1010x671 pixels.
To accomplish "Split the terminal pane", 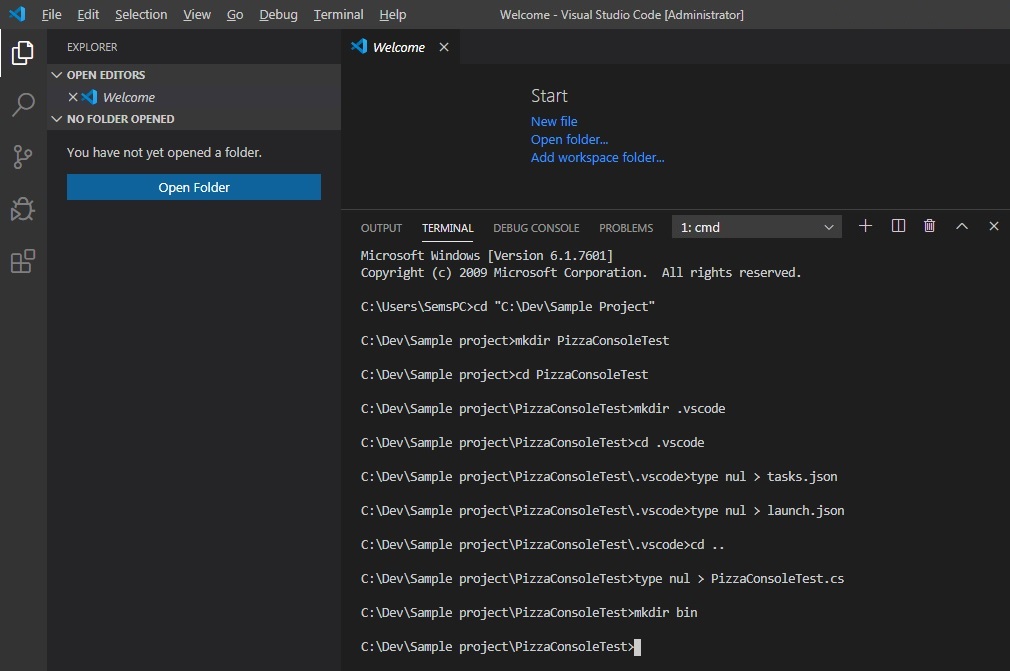I will point(898,226).
